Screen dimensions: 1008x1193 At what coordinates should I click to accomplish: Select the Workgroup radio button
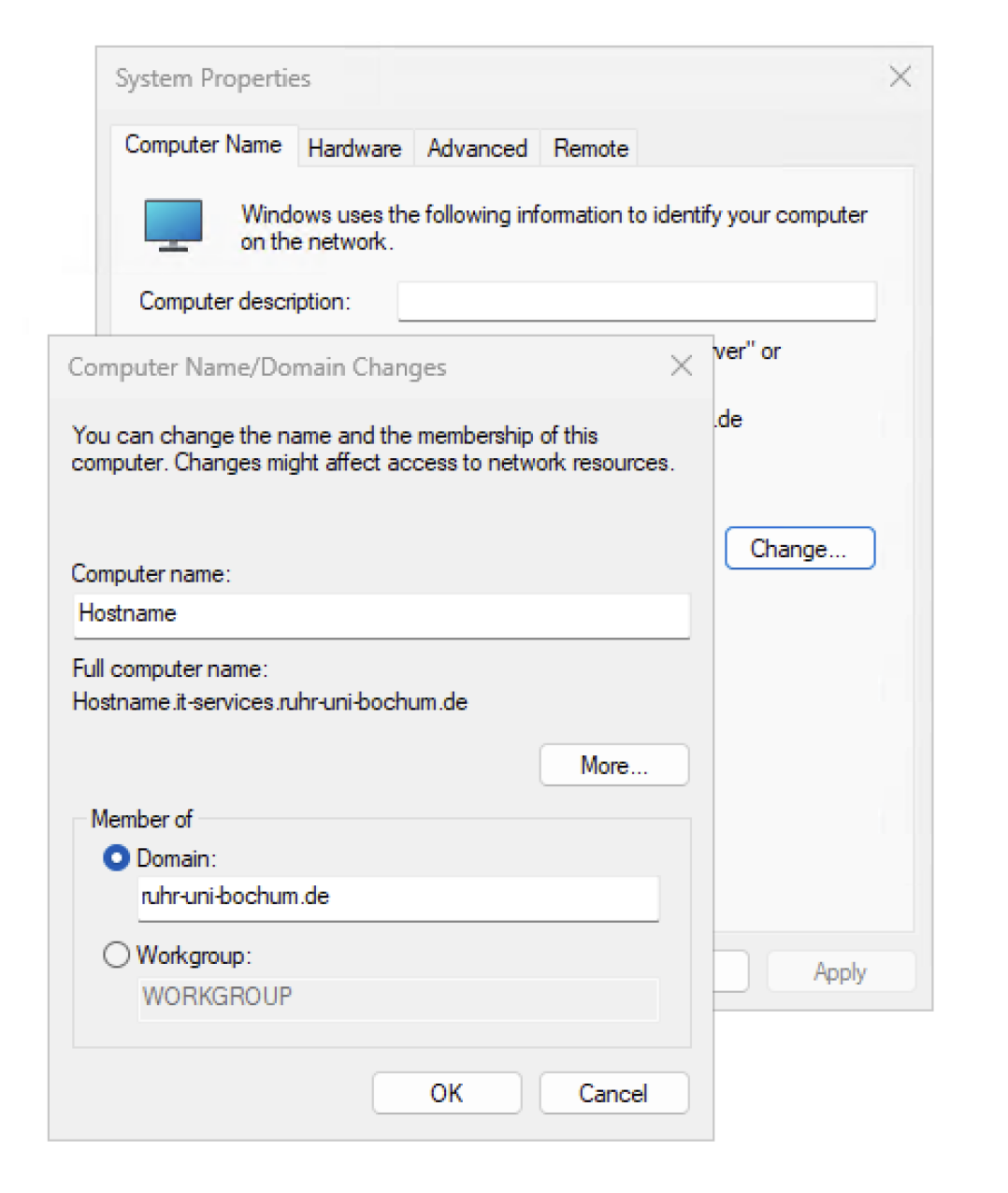116,955
